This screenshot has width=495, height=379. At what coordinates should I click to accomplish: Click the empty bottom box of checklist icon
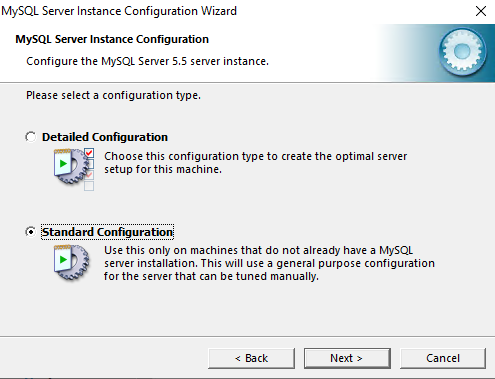89,186
